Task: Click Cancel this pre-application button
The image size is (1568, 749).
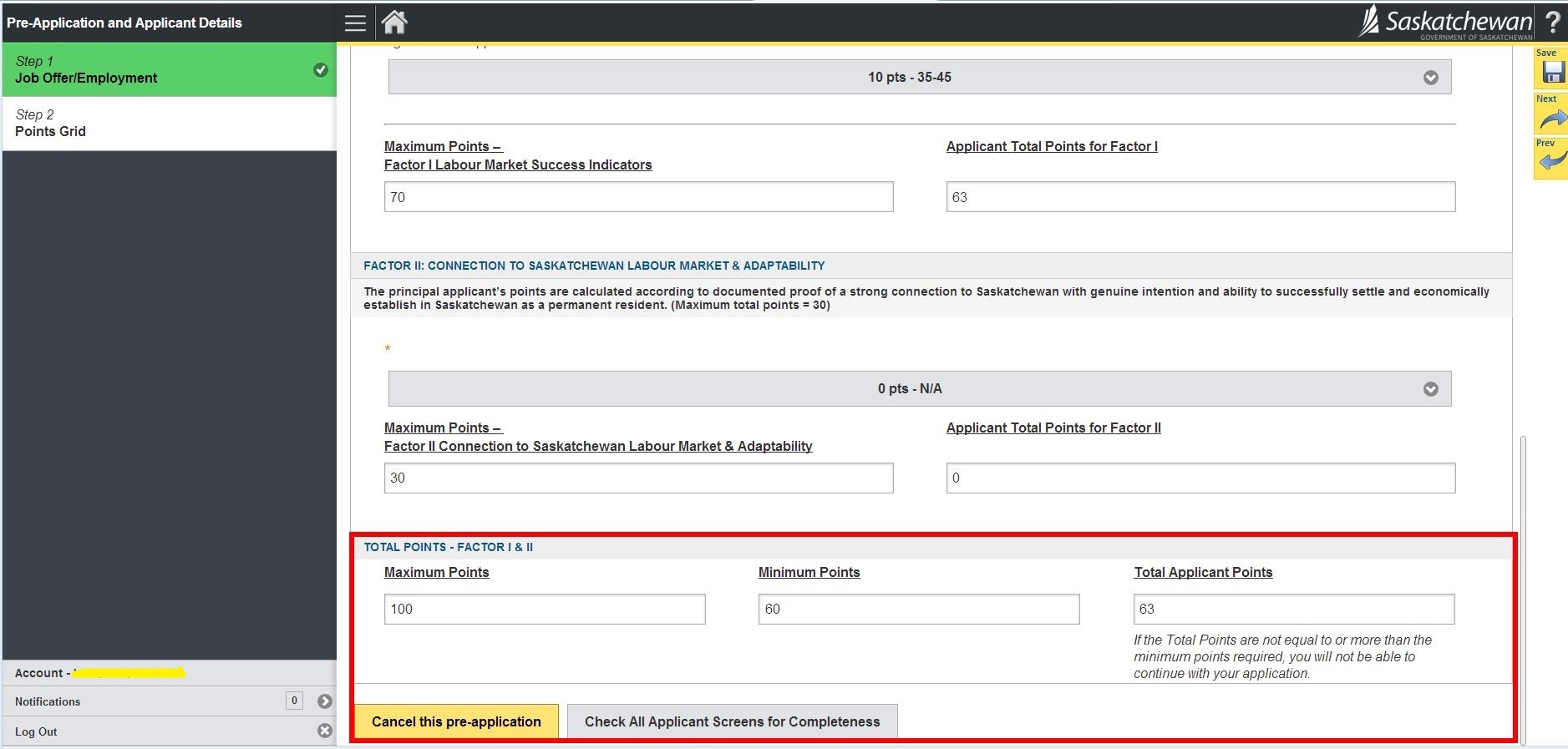Action: point(456,721)
